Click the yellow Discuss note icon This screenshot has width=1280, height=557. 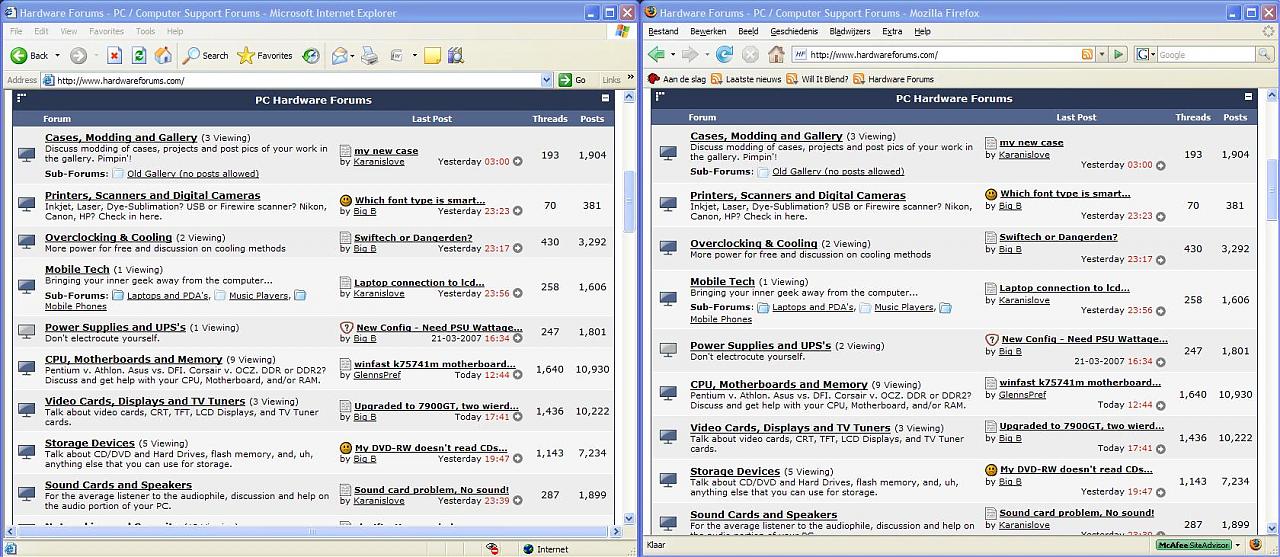click(432, 55)
